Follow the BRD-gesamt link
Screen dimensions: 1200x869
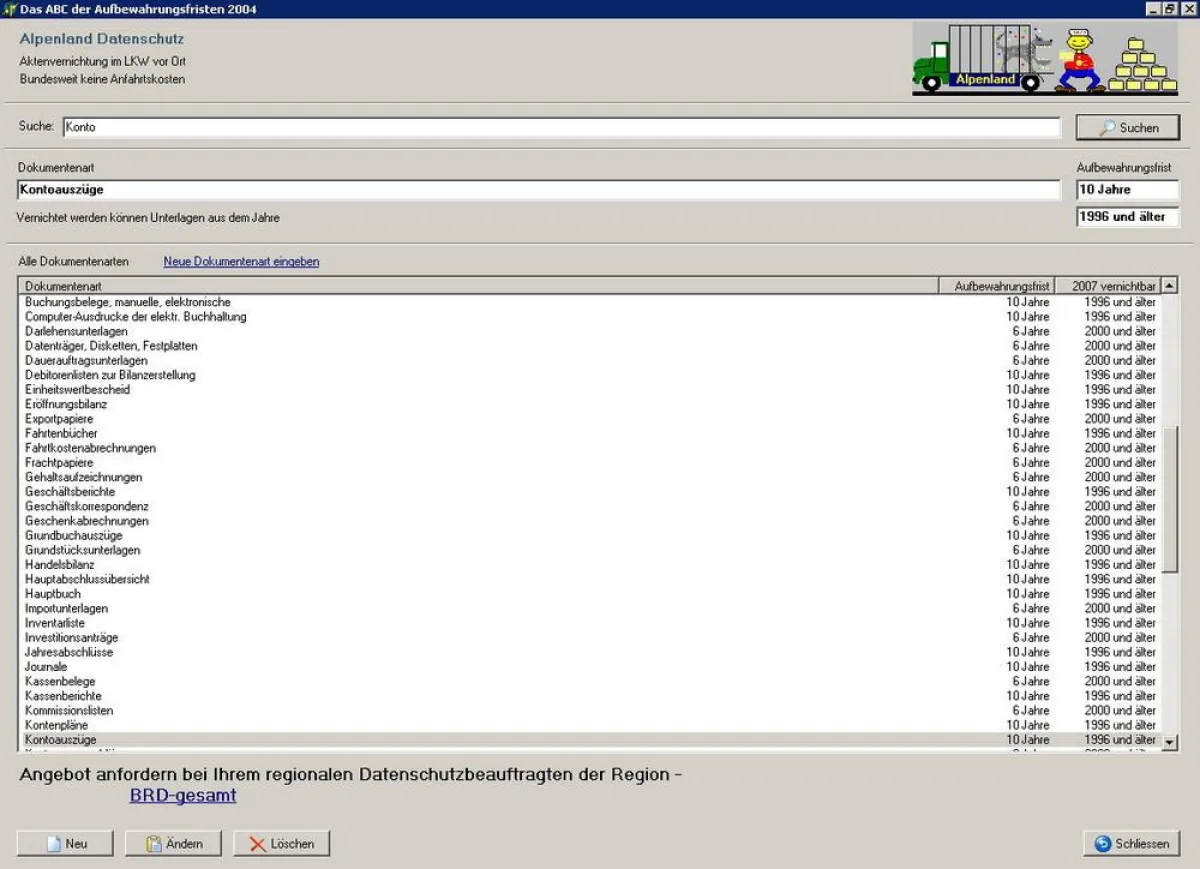[x=182, y=794]
